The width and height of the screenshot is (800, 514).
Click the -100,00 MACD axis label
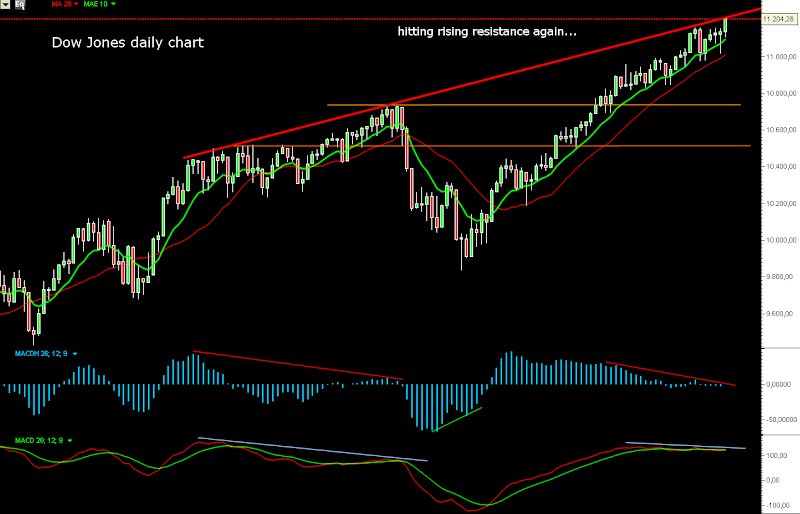(x=778, y=505)
